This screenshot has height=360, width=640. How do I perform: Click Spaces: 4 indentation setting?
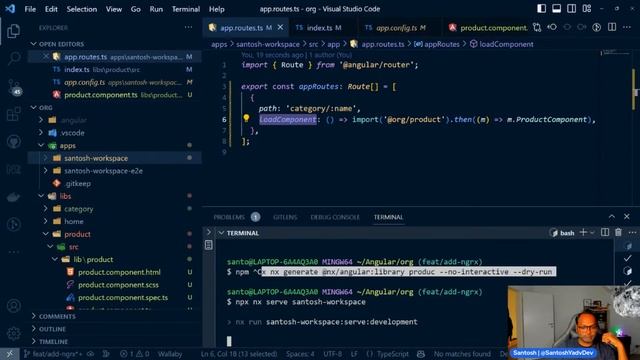click(x=300, y=354)
